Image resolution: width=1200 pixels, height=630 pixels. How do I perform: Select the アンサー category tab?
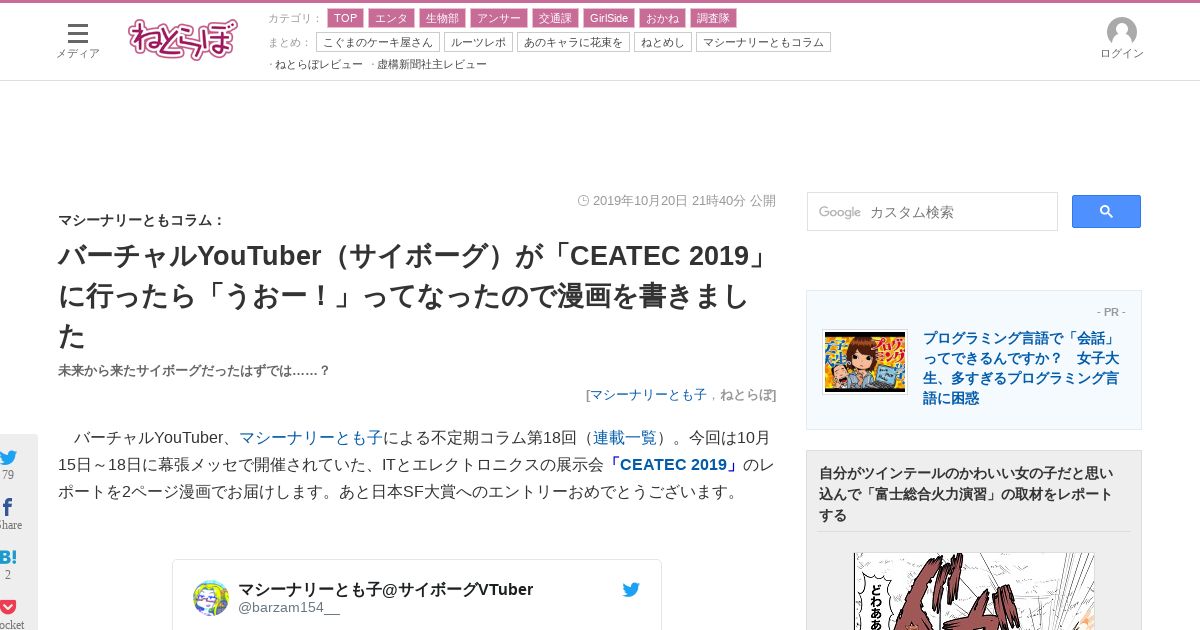pos(498,18)
